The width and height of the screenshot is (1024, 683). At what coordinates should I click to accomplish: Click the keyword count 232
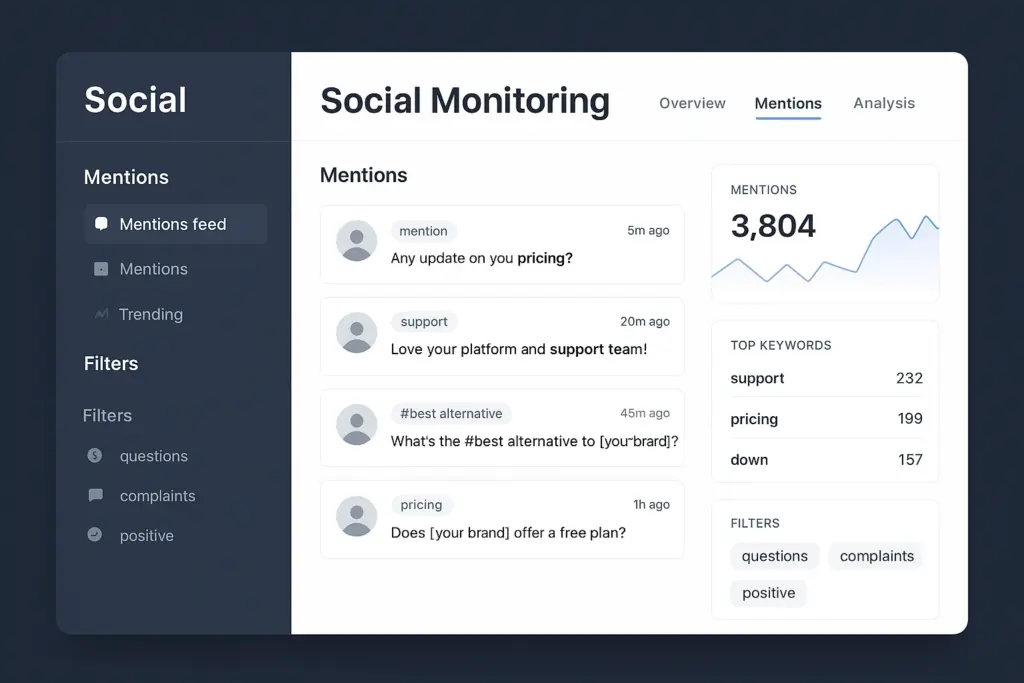tap(909, 378)
